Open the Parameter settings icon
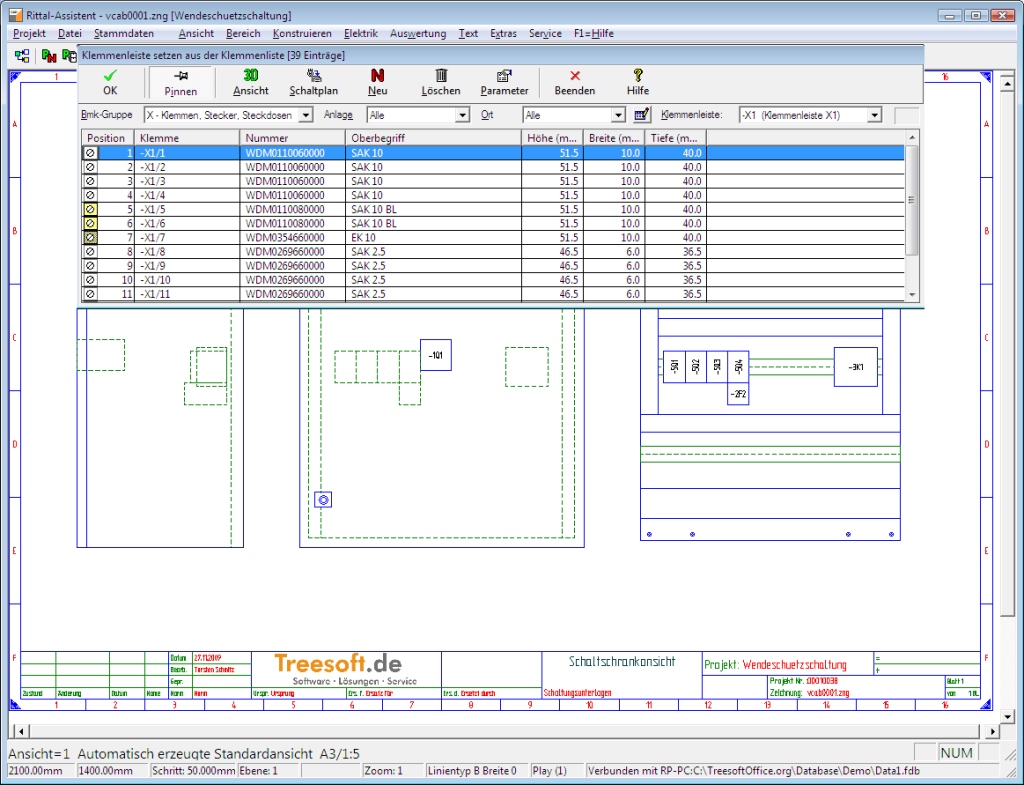The image size is (1024, 785). (504, 75)
